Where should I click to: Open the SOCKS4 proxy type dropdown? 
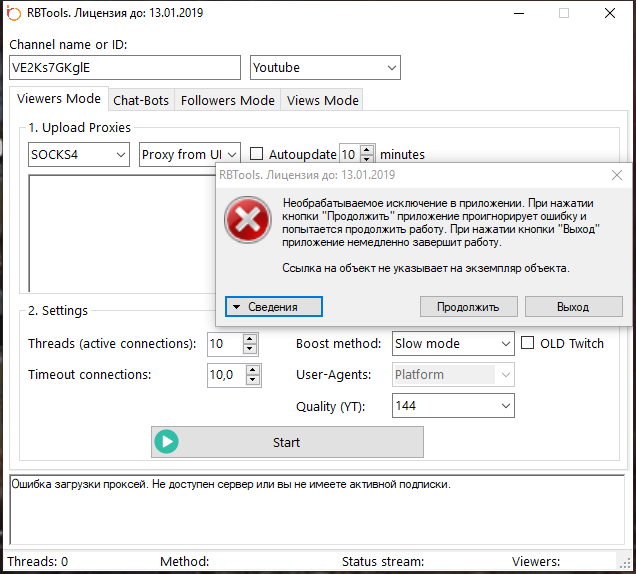click(79, 155)
